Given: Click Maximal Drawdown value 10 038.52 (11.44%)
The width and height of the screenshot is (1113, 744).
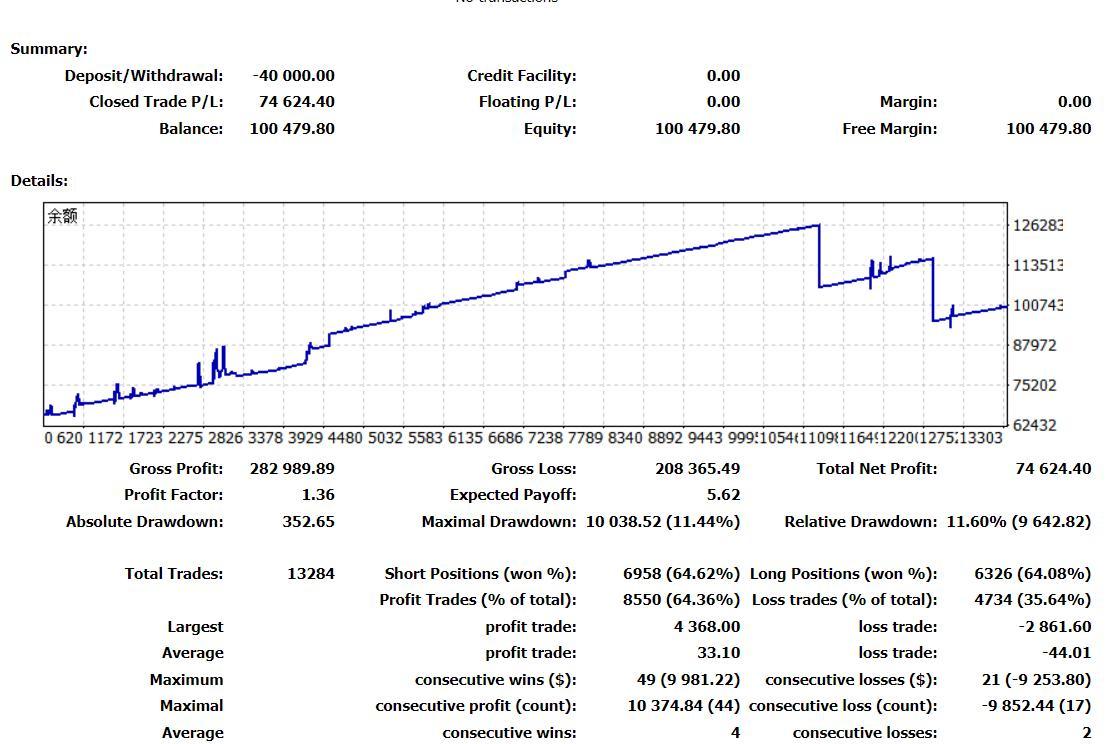Looking at the screenshot, I should (662, 523).
